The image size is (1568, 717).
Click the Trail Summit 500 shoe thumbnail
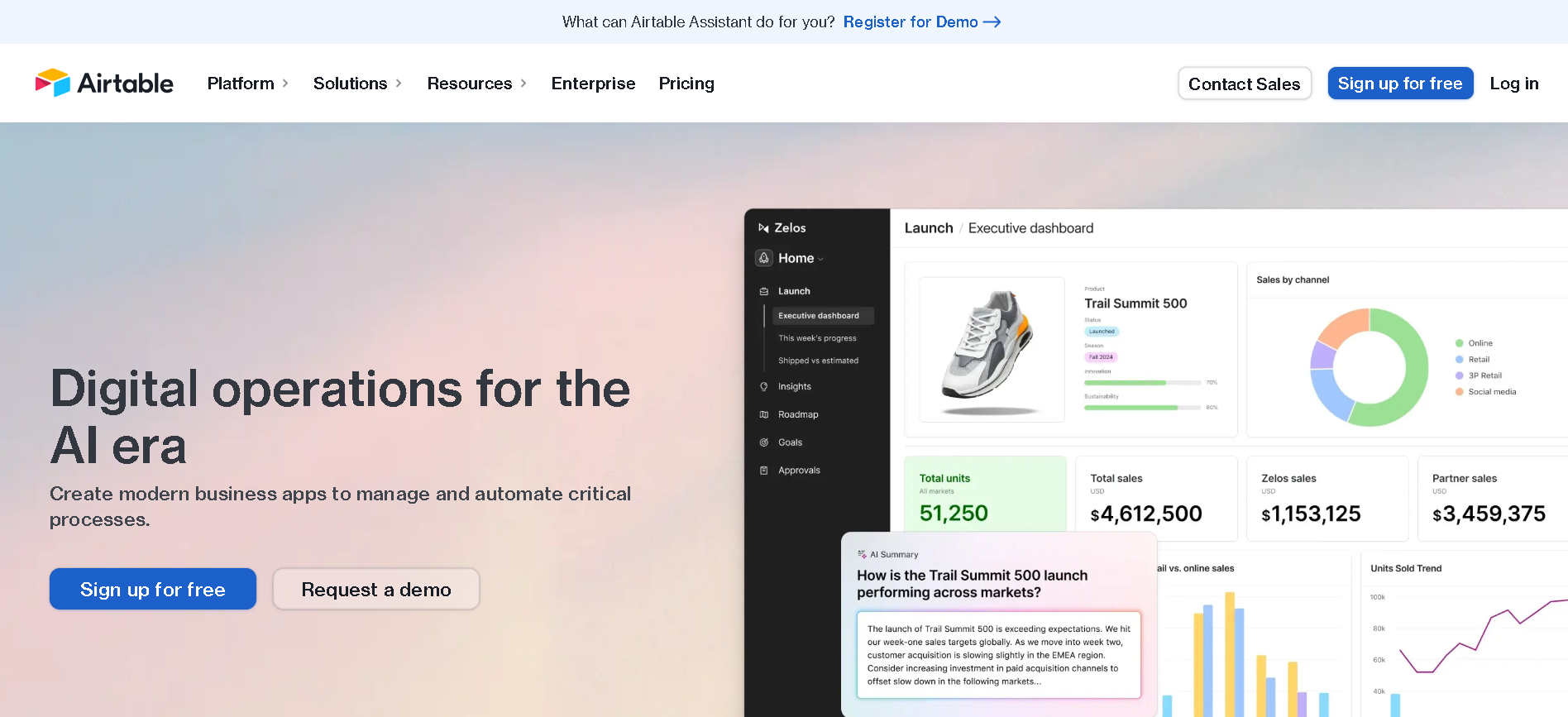(992, 350)
